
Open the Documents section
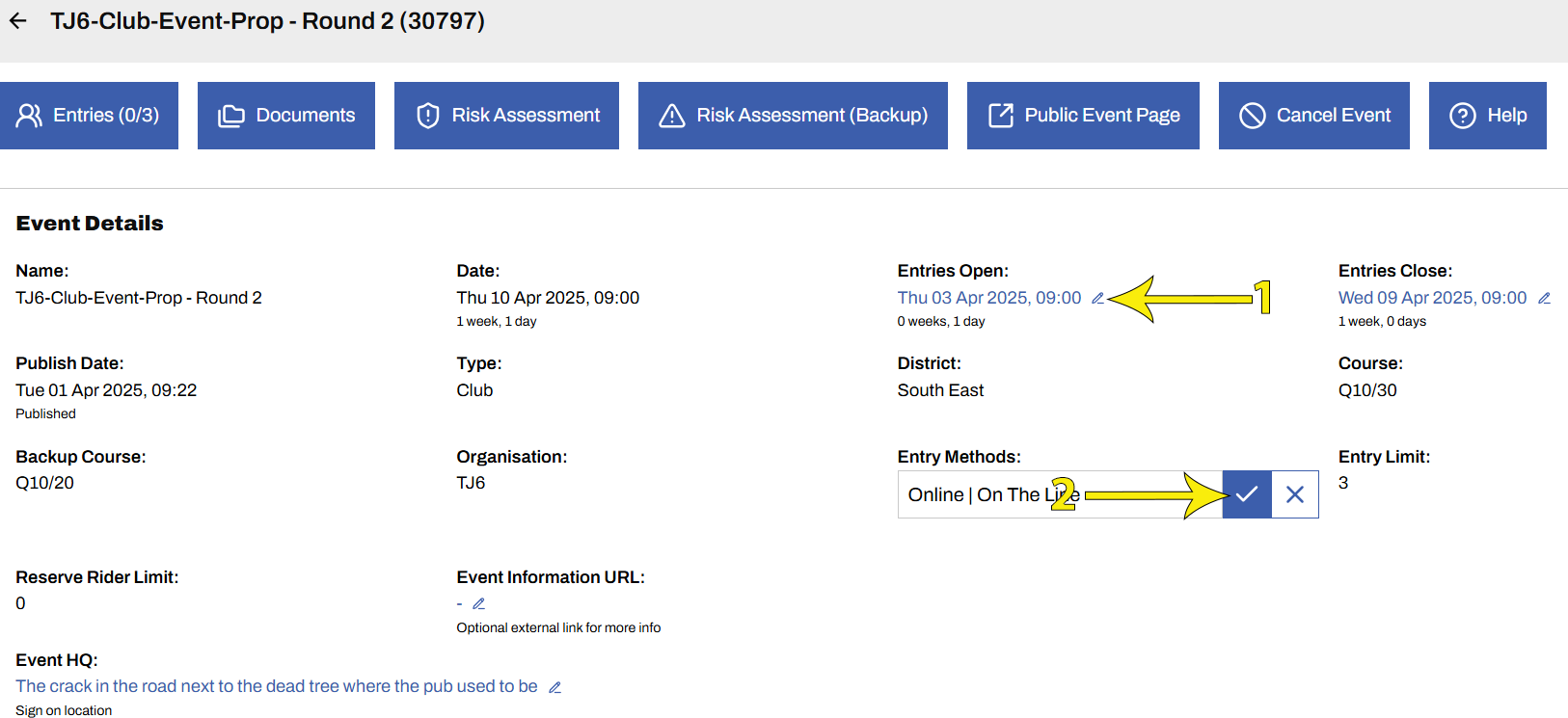(x=286, y=116)
